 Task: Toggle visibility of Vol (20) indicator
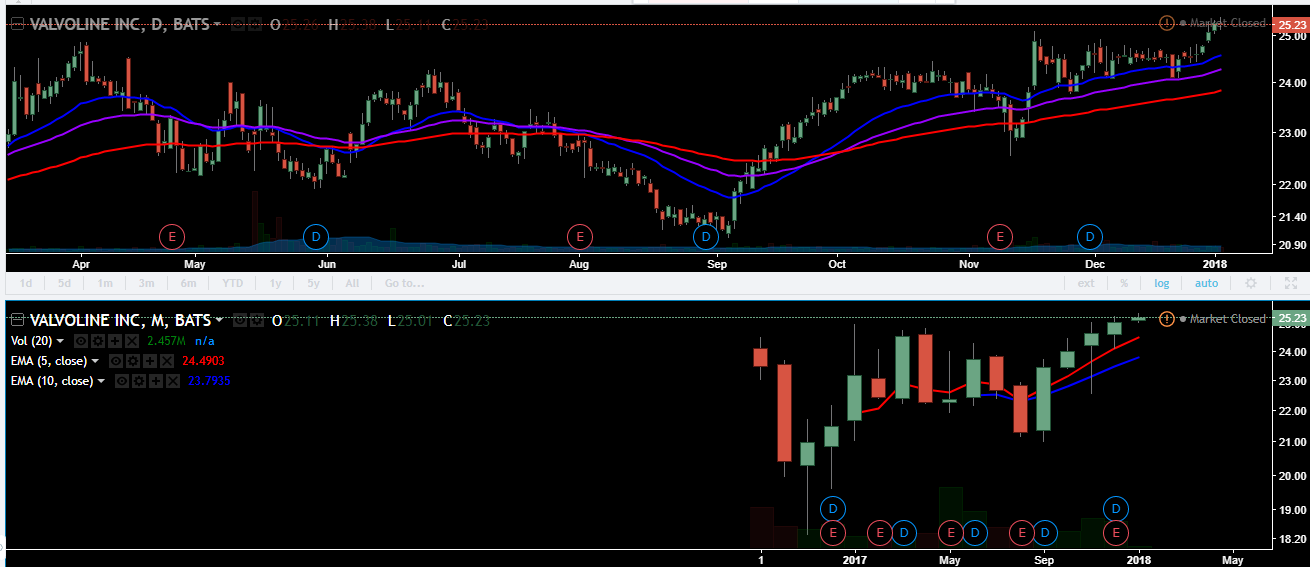tap(81, 341)
